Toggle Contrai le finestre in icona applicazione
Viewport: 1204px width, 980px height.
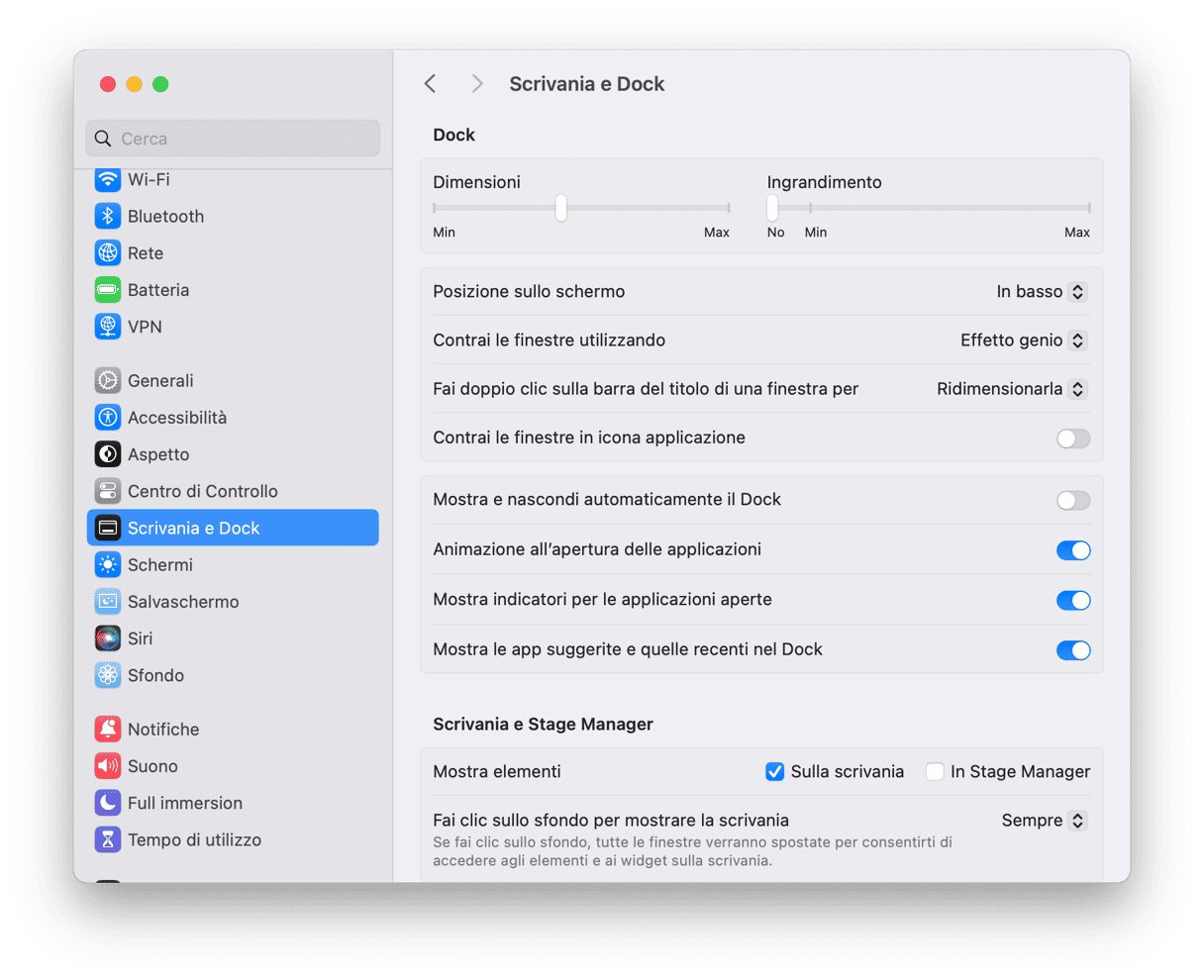[x=1073, y=439]
